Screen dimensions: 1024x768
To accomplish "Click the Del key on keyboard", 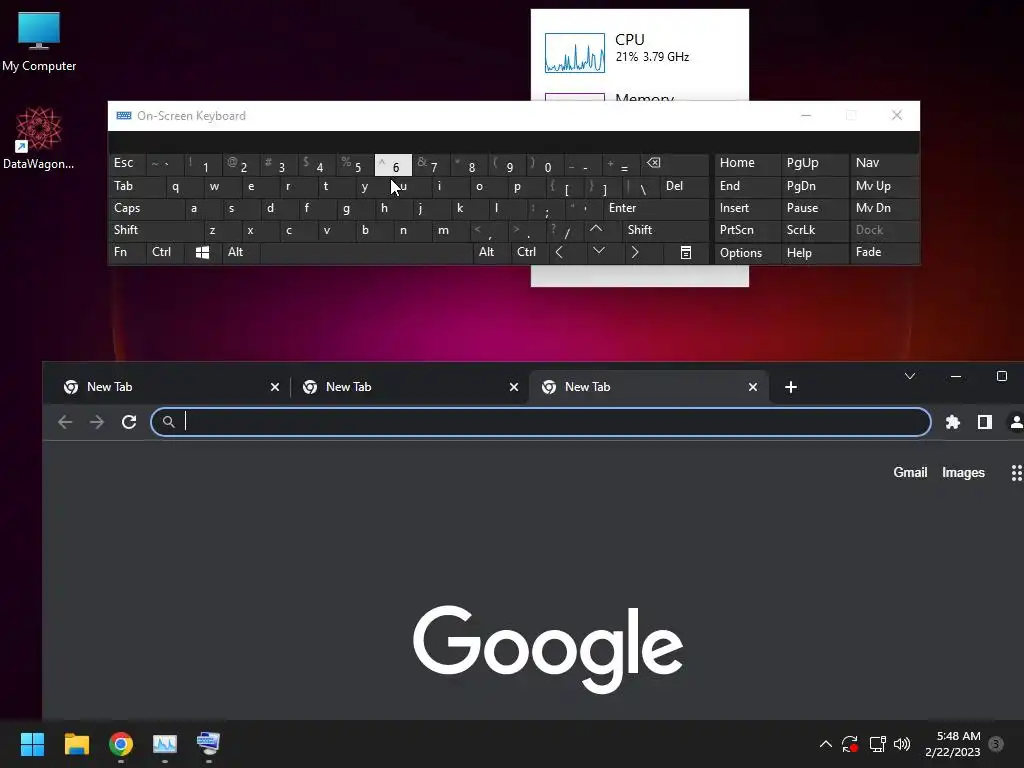I will tap(684, 186).
